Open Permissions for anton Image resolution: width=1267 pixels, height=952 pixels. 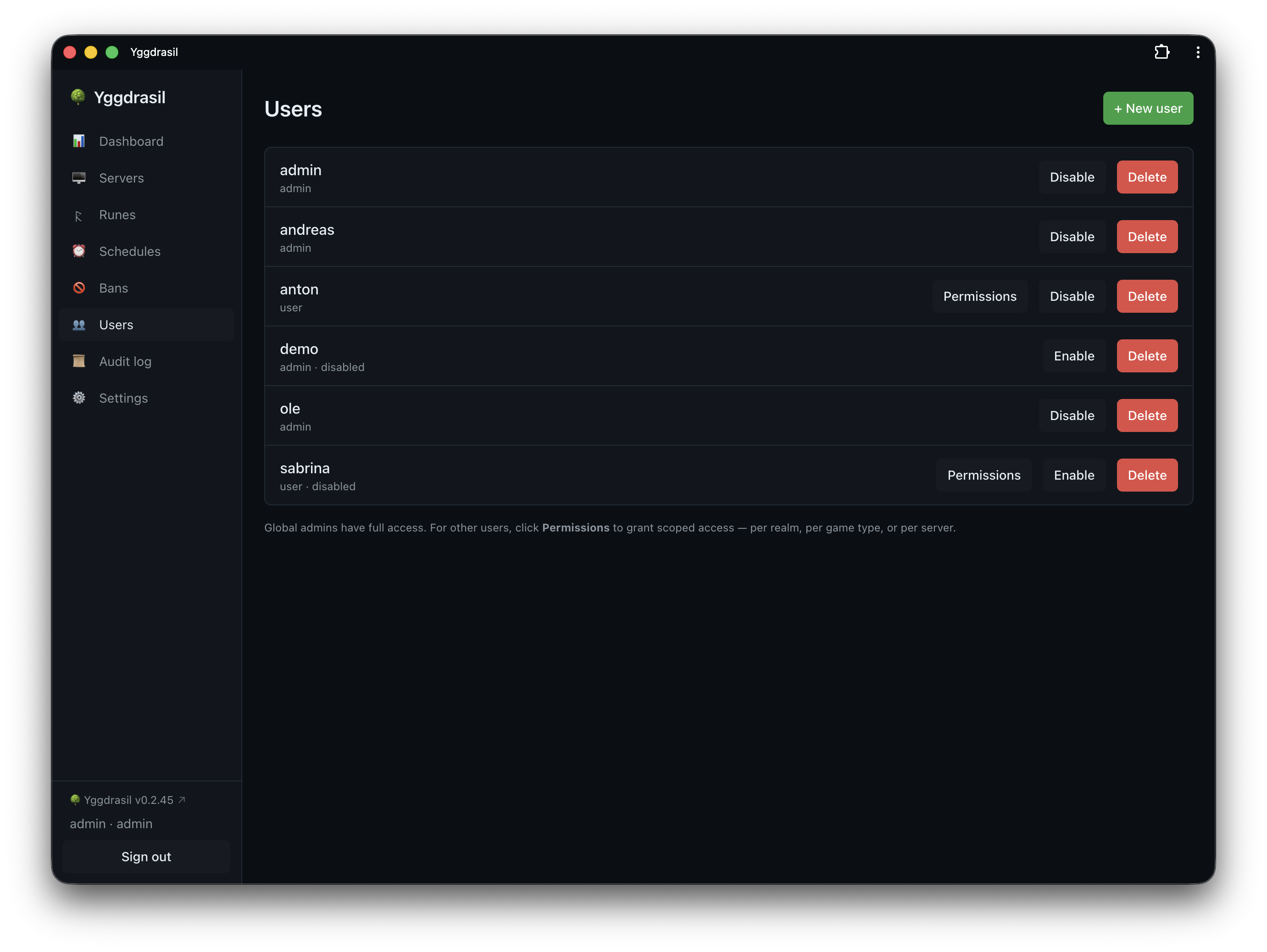979,296
